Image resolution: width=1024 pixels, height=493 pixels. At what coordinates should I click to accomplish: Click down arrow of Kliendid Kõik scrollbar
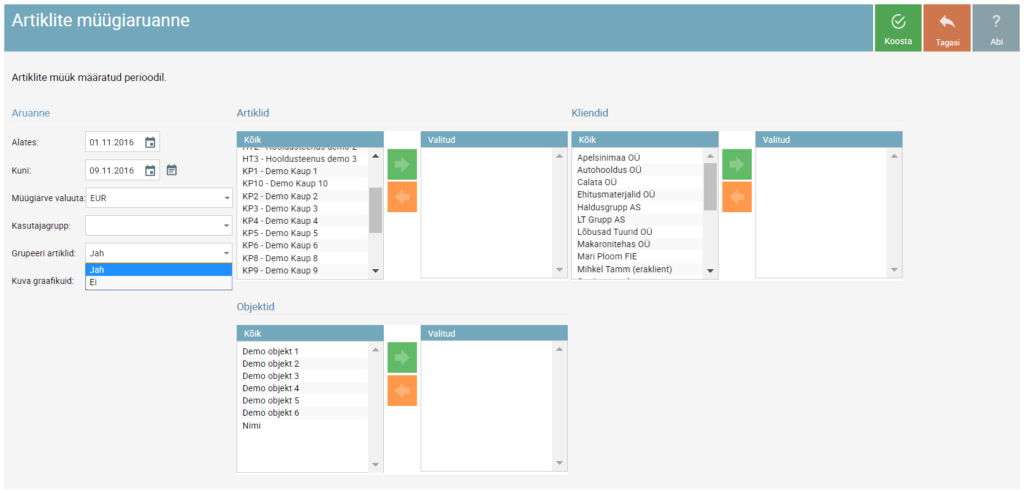click(711, 270)
